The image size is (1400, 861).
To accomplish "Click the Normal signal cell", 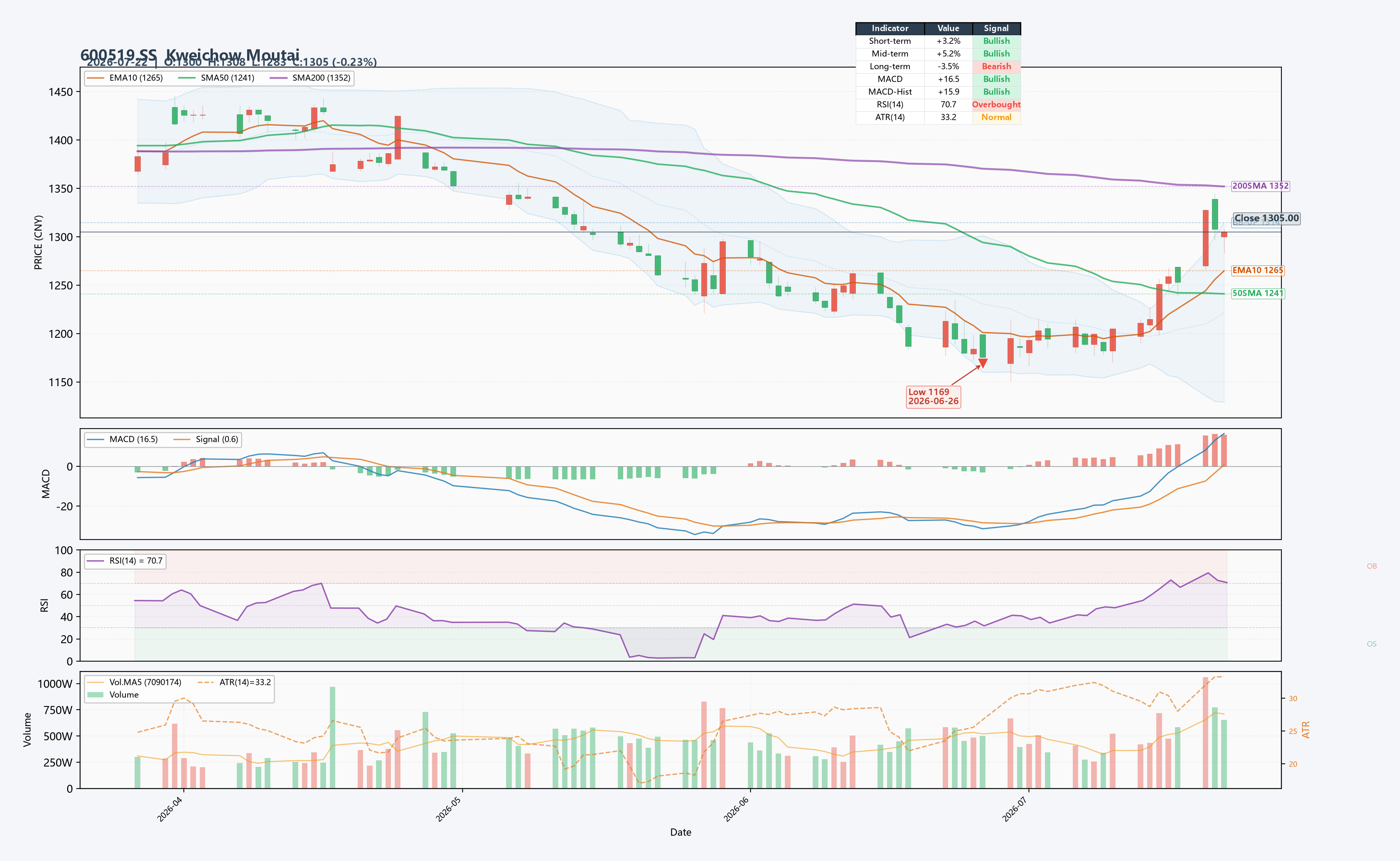I will [x=996, y=117].
